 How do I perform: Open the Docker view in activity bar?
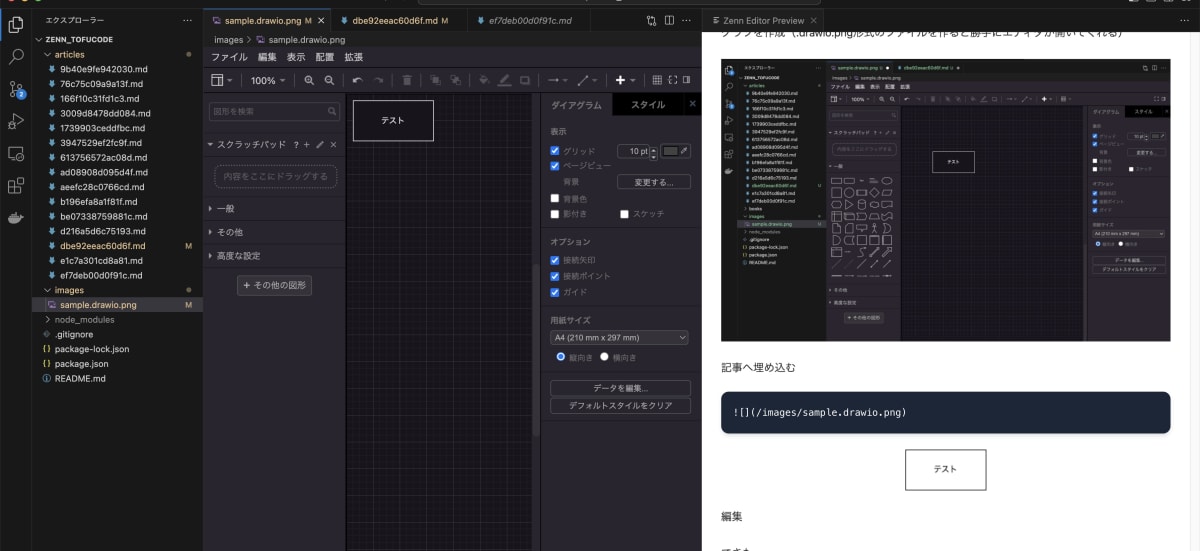(x=15, y=218)
